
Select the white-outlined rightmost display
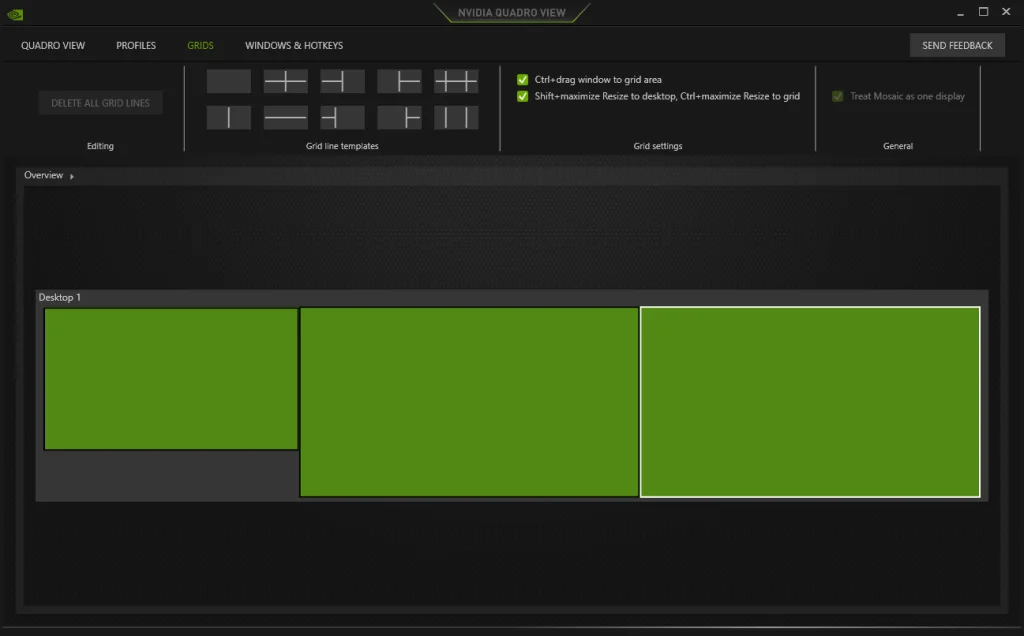pos(810,402)
